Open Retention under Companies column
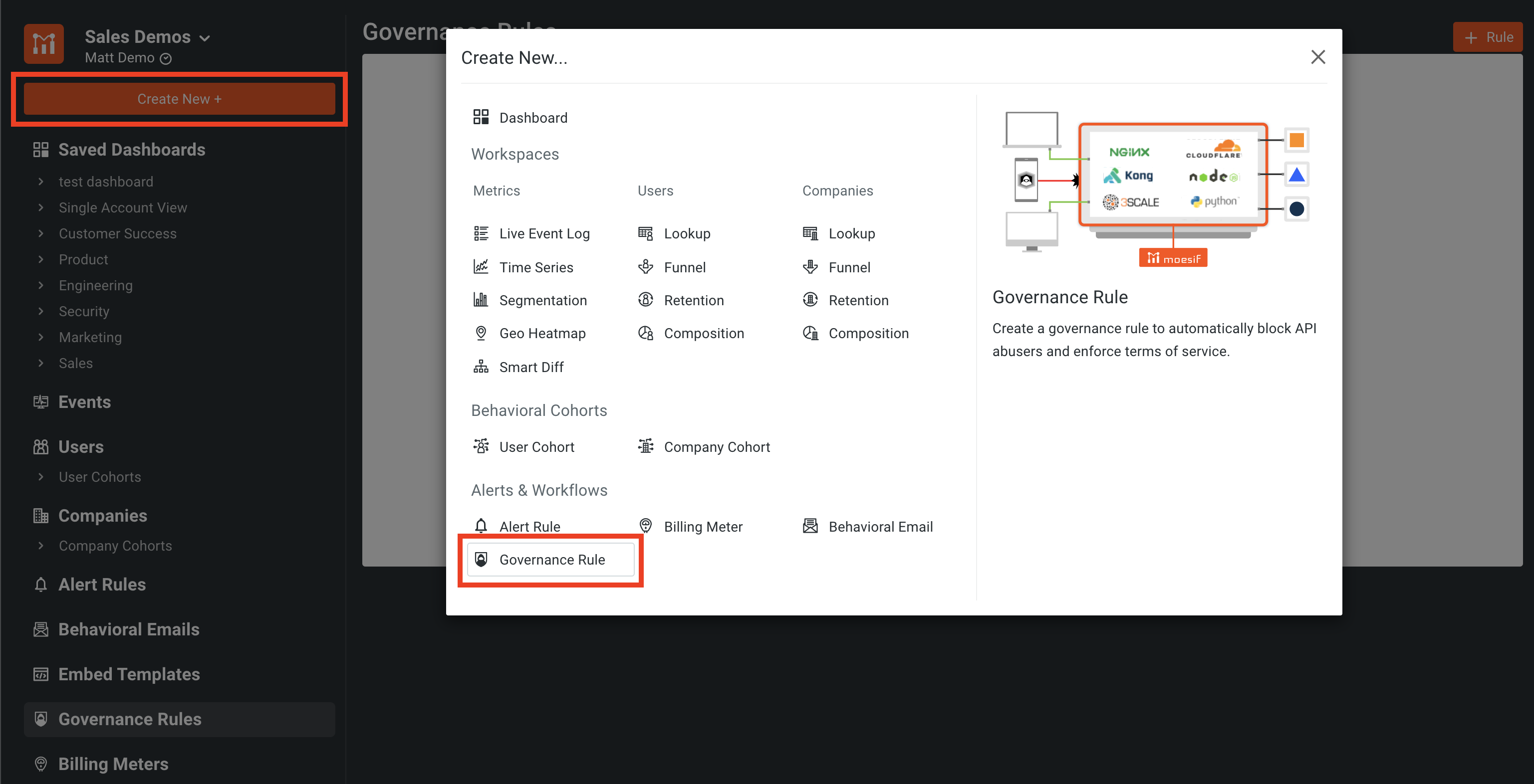Viewport: 1534px width, 784px height. tap(859, 300)
